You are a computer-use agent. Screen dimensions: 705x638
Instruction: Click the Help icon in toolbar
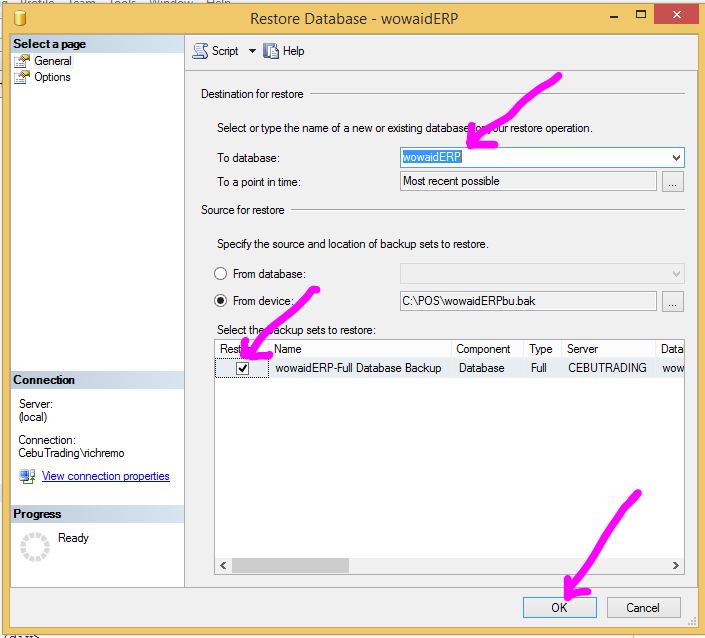[270, 51]
